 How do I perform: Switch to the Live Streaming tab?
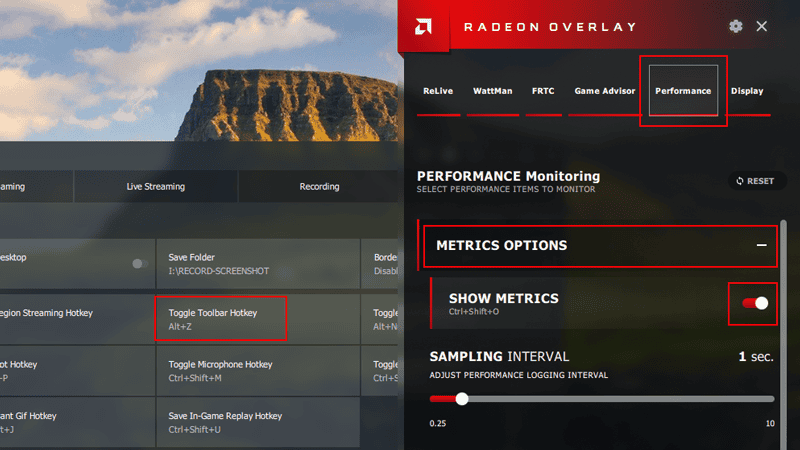click(x=155, y=186)
